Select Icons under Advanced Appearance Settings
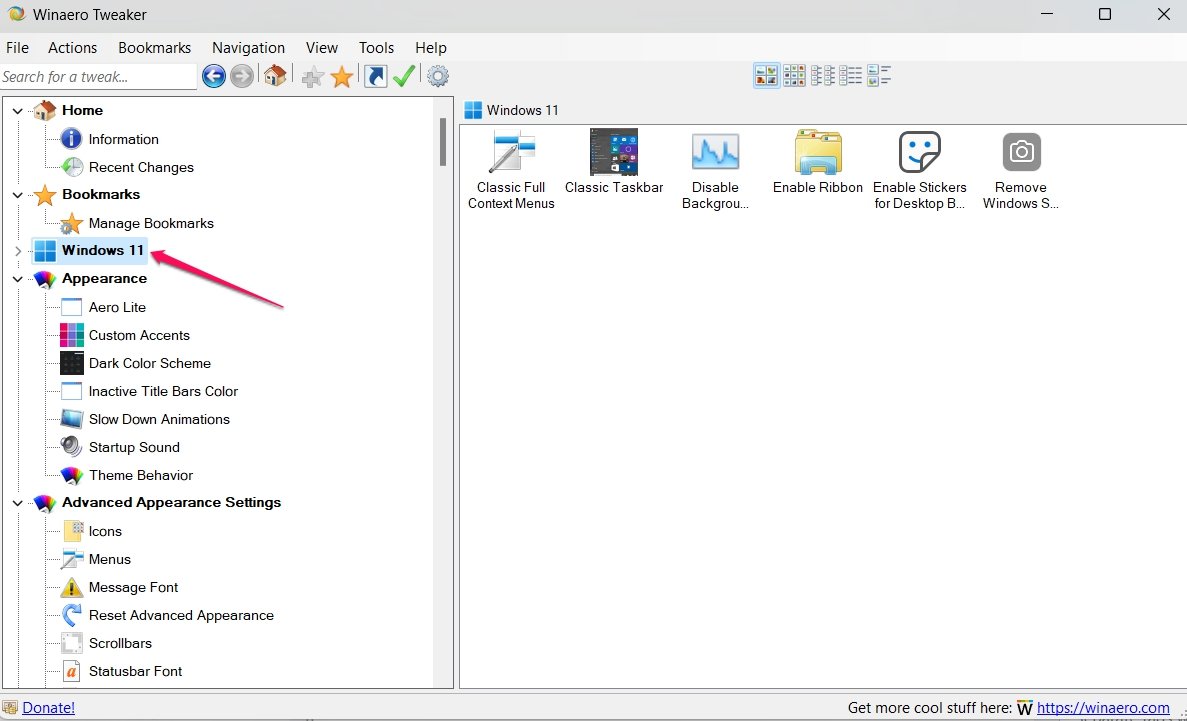Image resolution: width=1187 pixels, height=721 pixels. (x=104, y=531)
